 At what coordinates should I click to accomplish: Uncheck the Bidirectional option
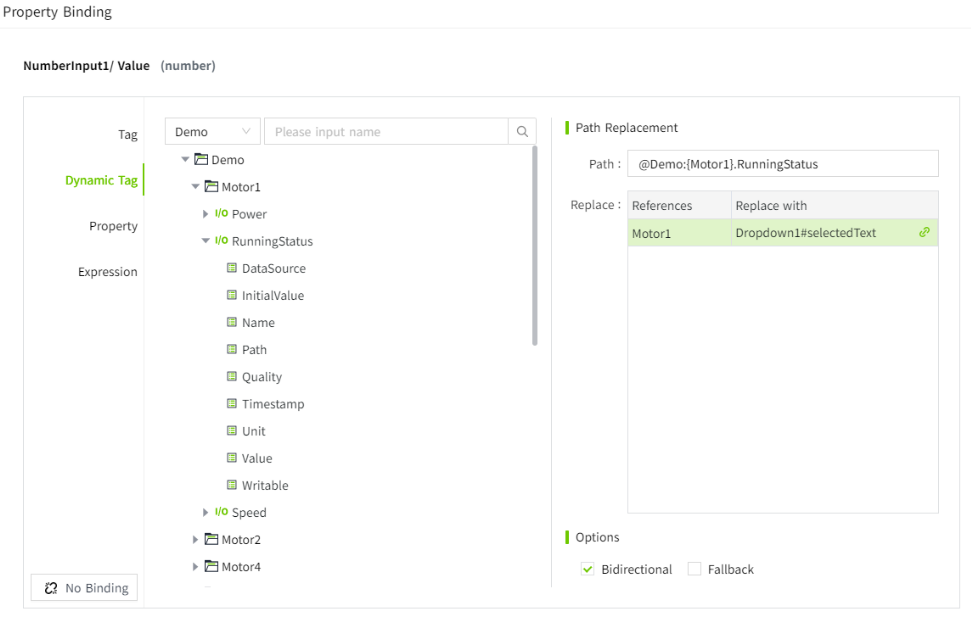click(x=588, y=570)
